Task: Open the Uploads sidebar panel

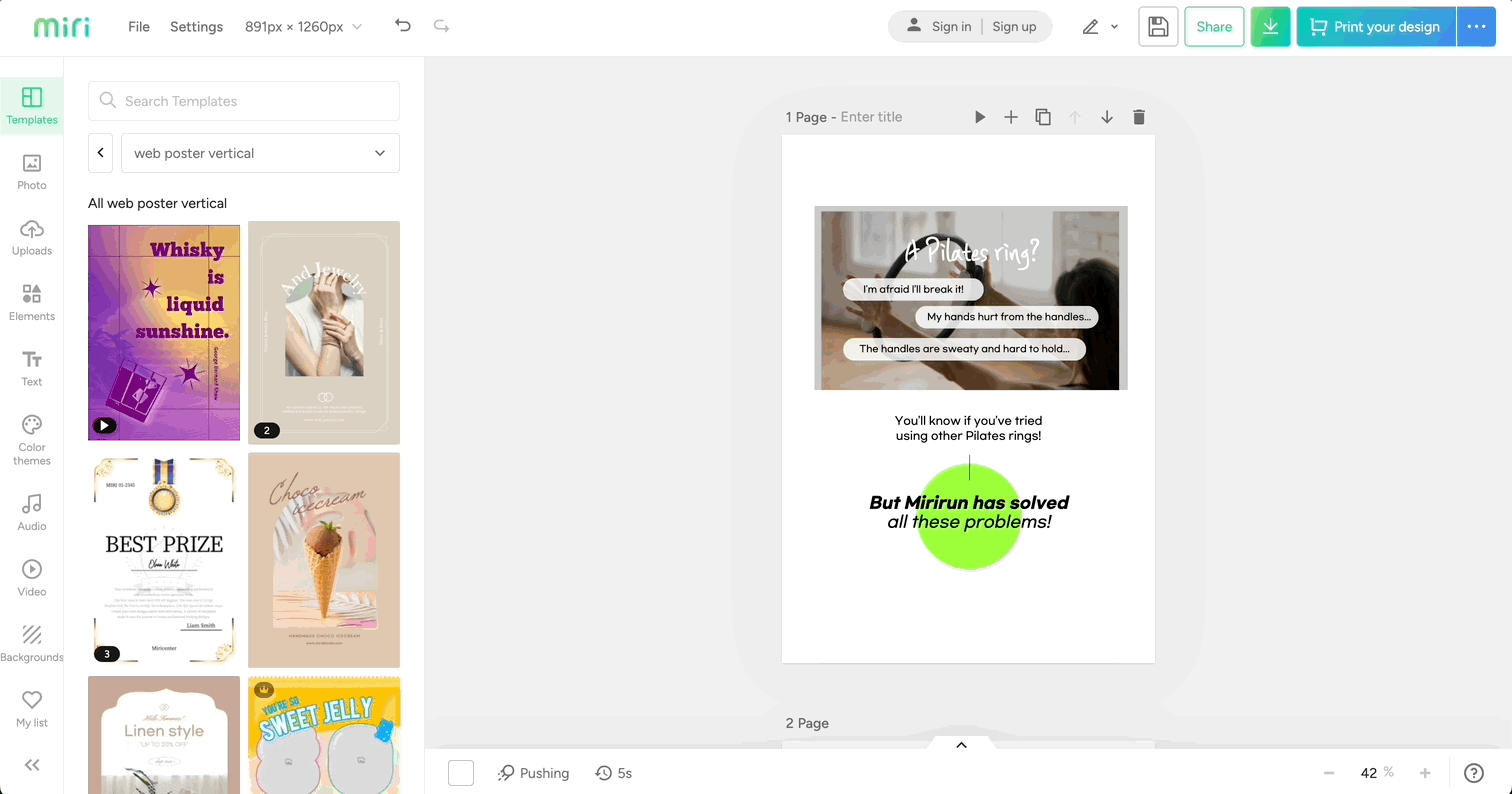Action: pos(32,237)
